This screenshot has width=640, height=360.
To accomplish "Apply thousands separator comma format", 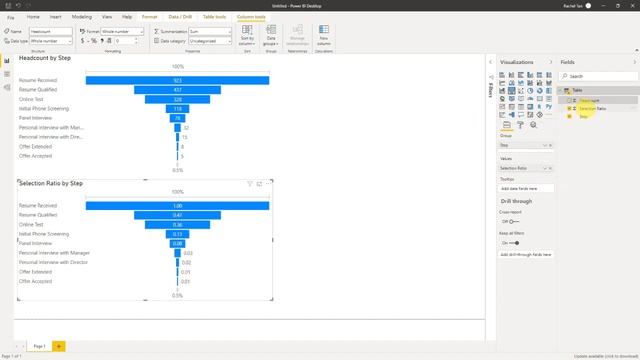I will (x=102, y=41).
